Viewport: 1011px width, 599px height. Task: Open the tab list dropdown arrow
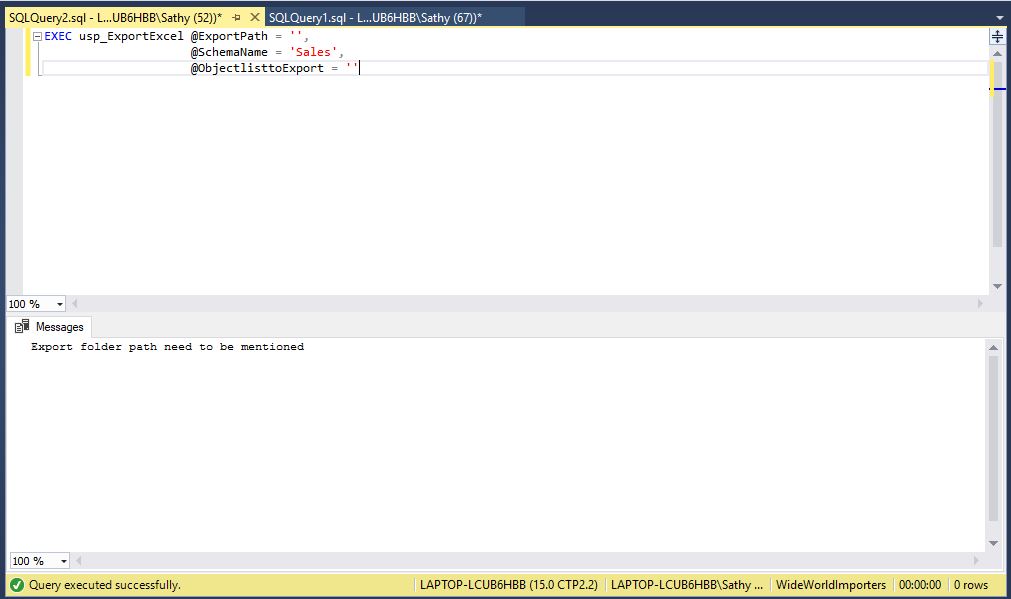click(999, 17)
